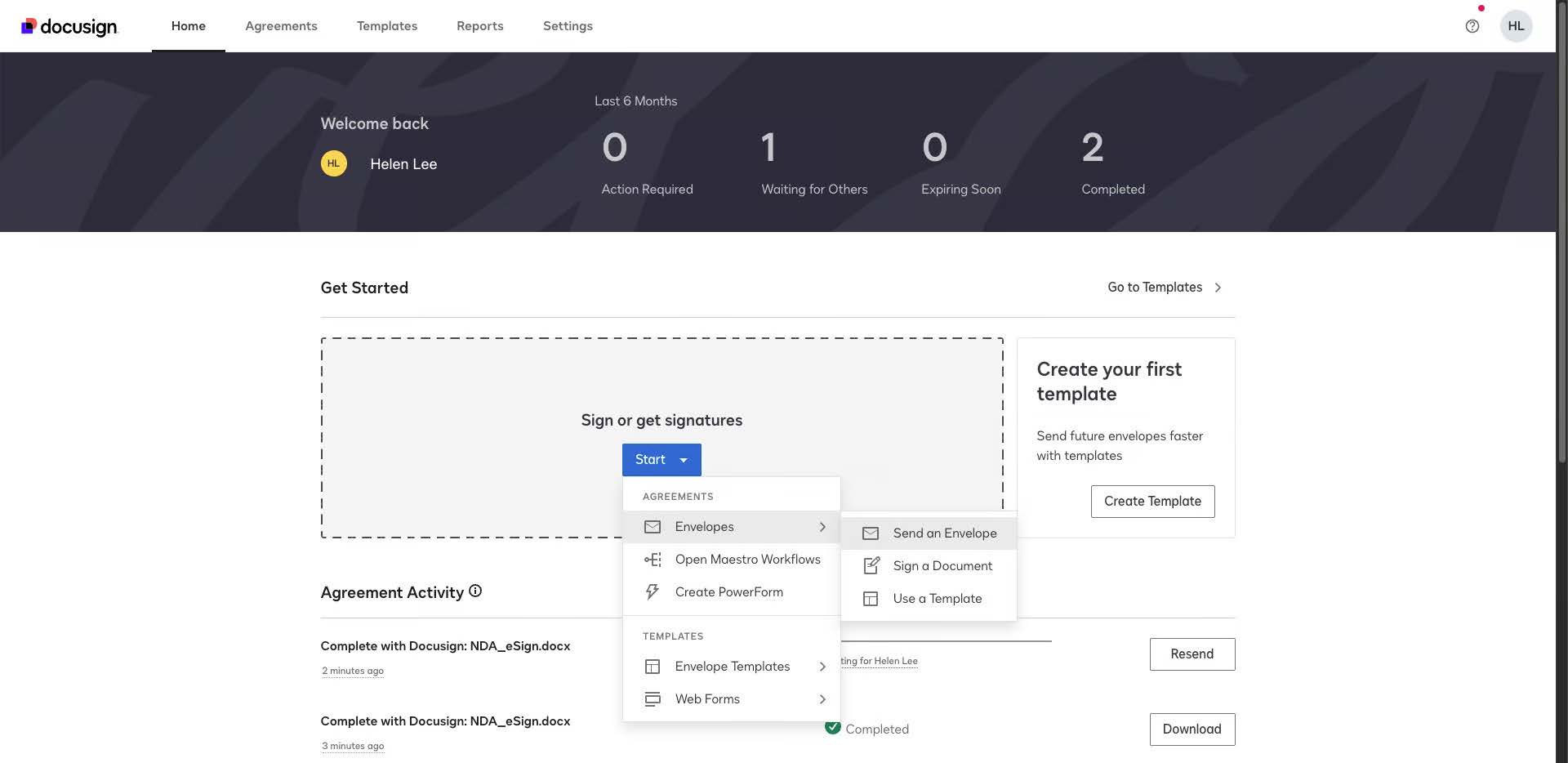Click the Sign a Document pen icon

[871, 566]
